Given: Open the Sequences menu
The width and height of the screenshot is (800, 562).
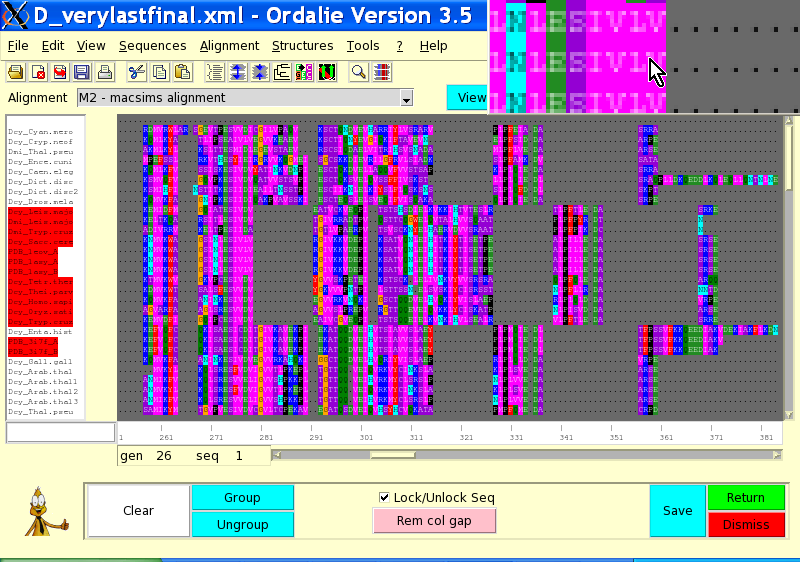Looking at the screenshot, I should [152, 46].
